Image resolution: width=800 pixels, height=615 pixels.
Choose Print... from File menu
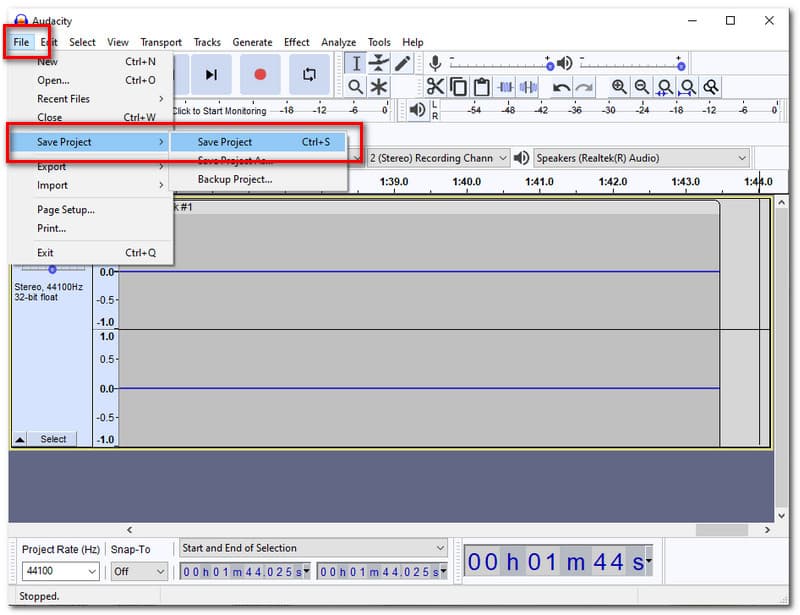click(92, 228)
